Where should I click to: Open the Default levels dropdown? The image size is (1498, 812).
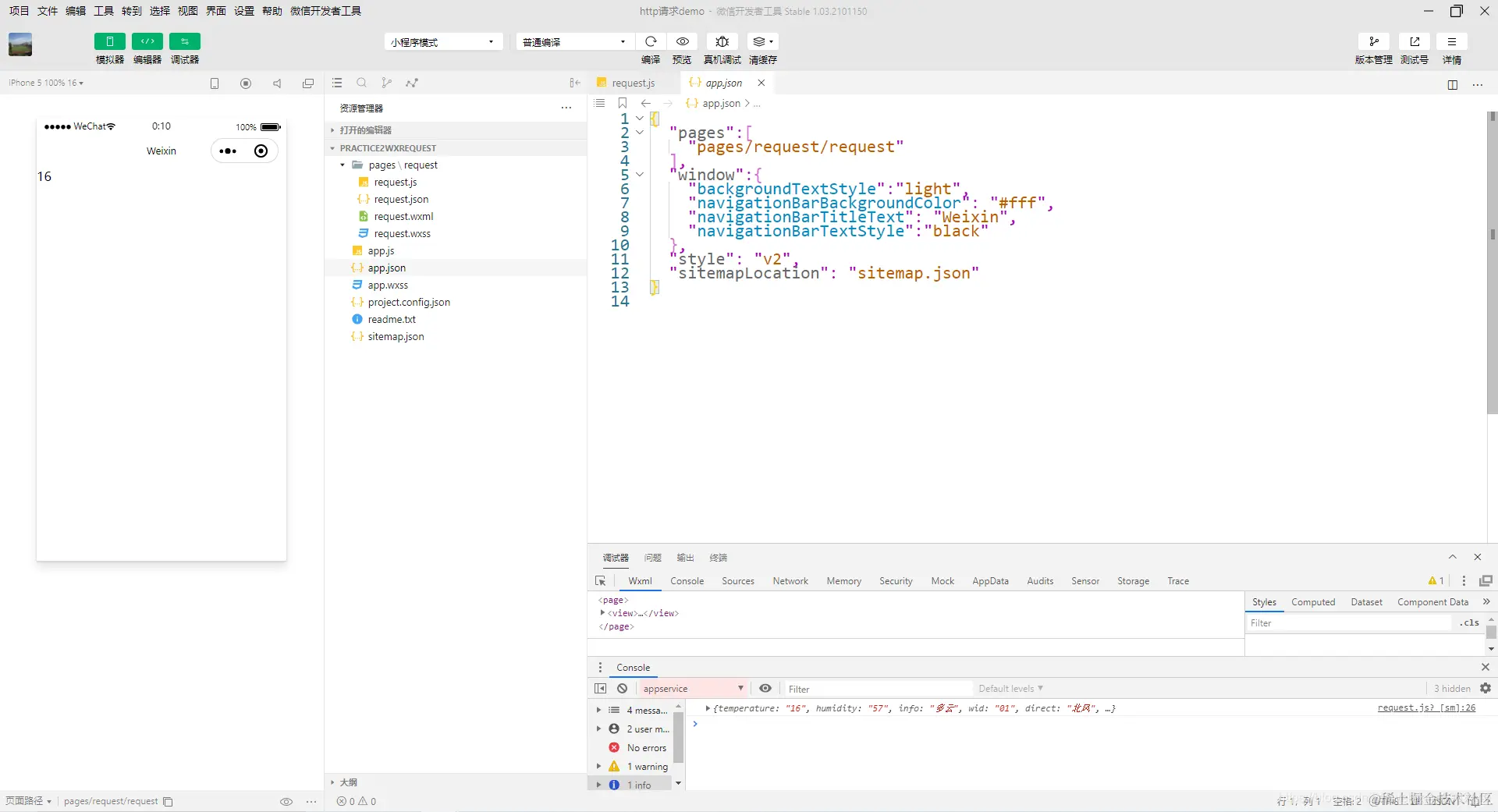pos(1010,689)
